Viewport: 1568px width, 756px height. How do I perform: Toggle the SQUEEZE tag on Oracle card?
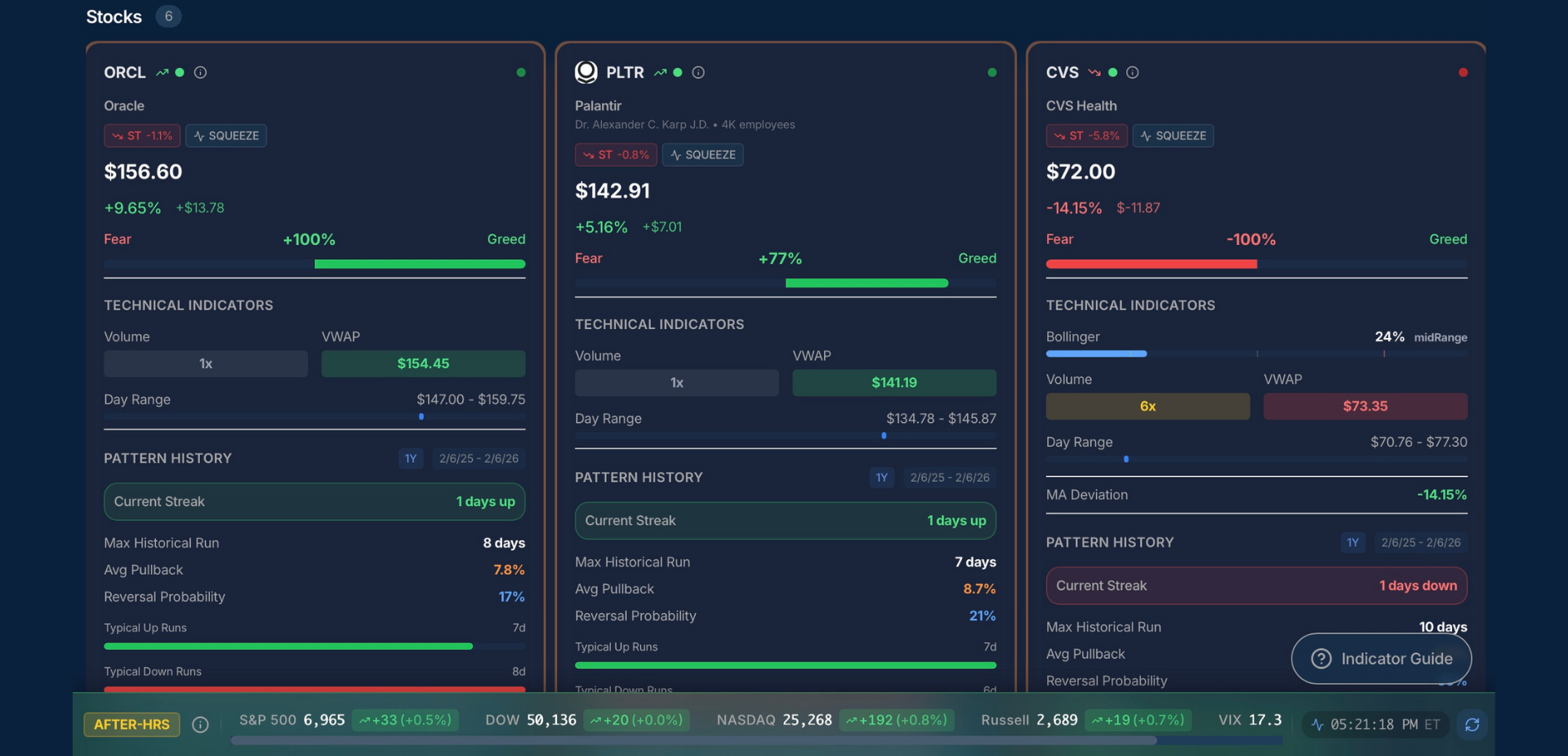pos(226,136)
